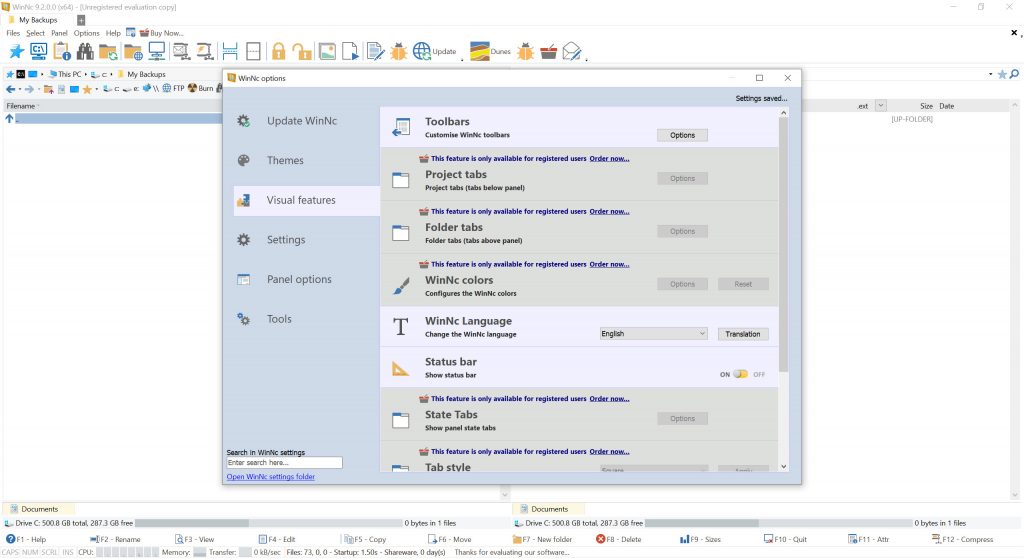Click the Buy Now menu item

[162, 33]
